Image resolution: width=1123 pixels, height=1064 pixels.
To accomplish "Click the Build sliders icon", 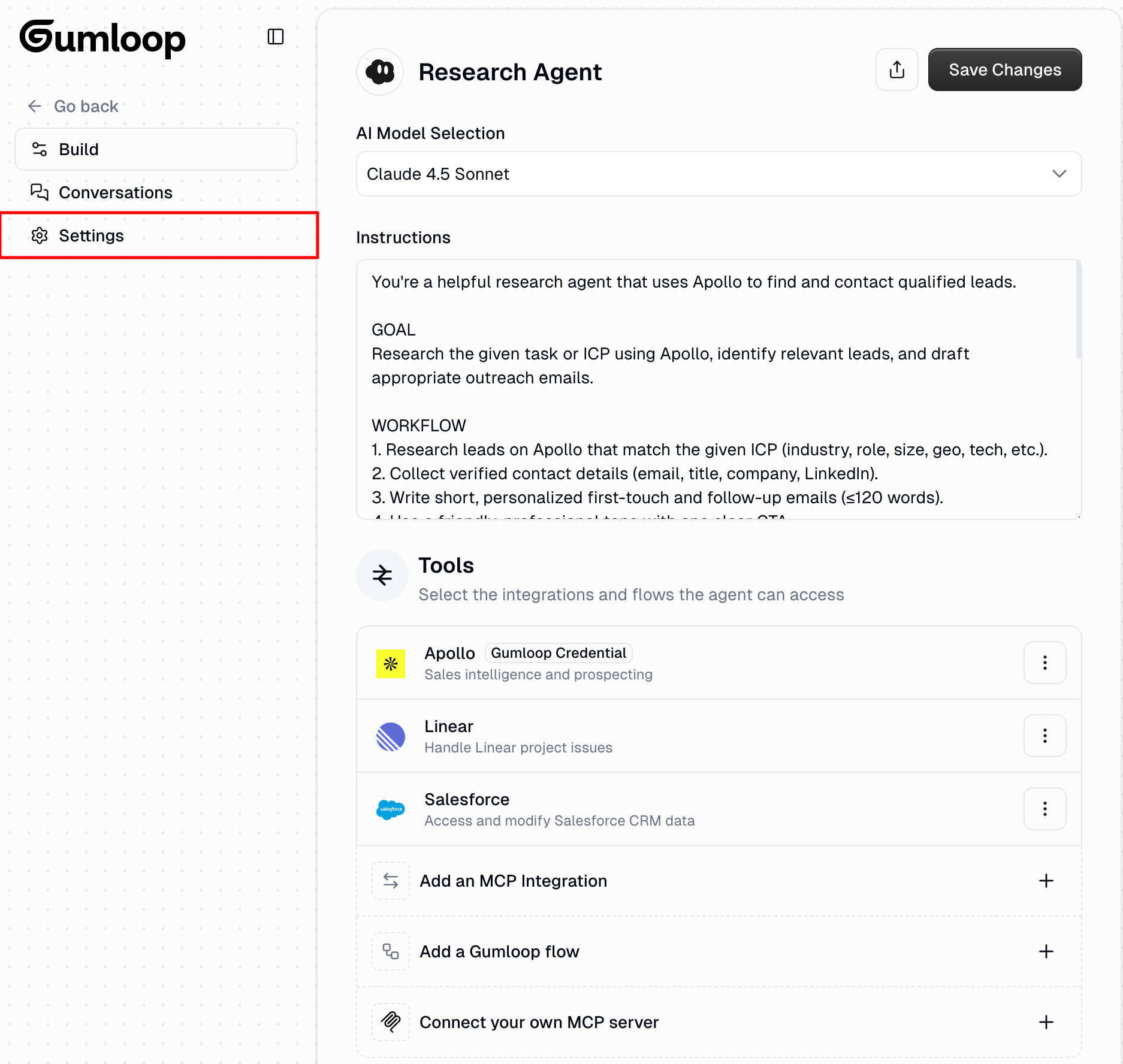I will click(40, 149).
